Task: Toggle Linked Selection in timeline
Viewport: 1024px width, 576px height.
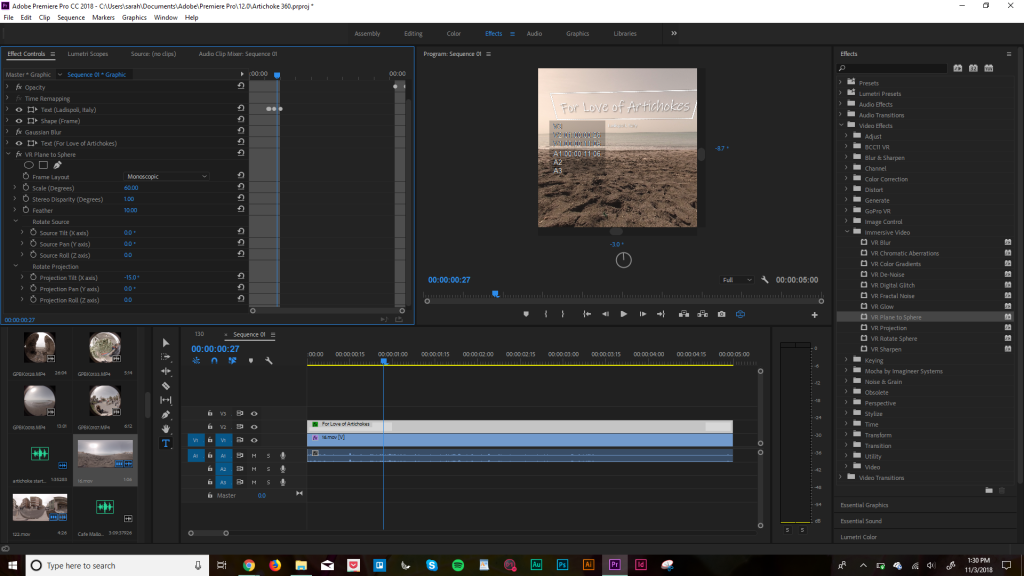Action: [x=232, y=360]
